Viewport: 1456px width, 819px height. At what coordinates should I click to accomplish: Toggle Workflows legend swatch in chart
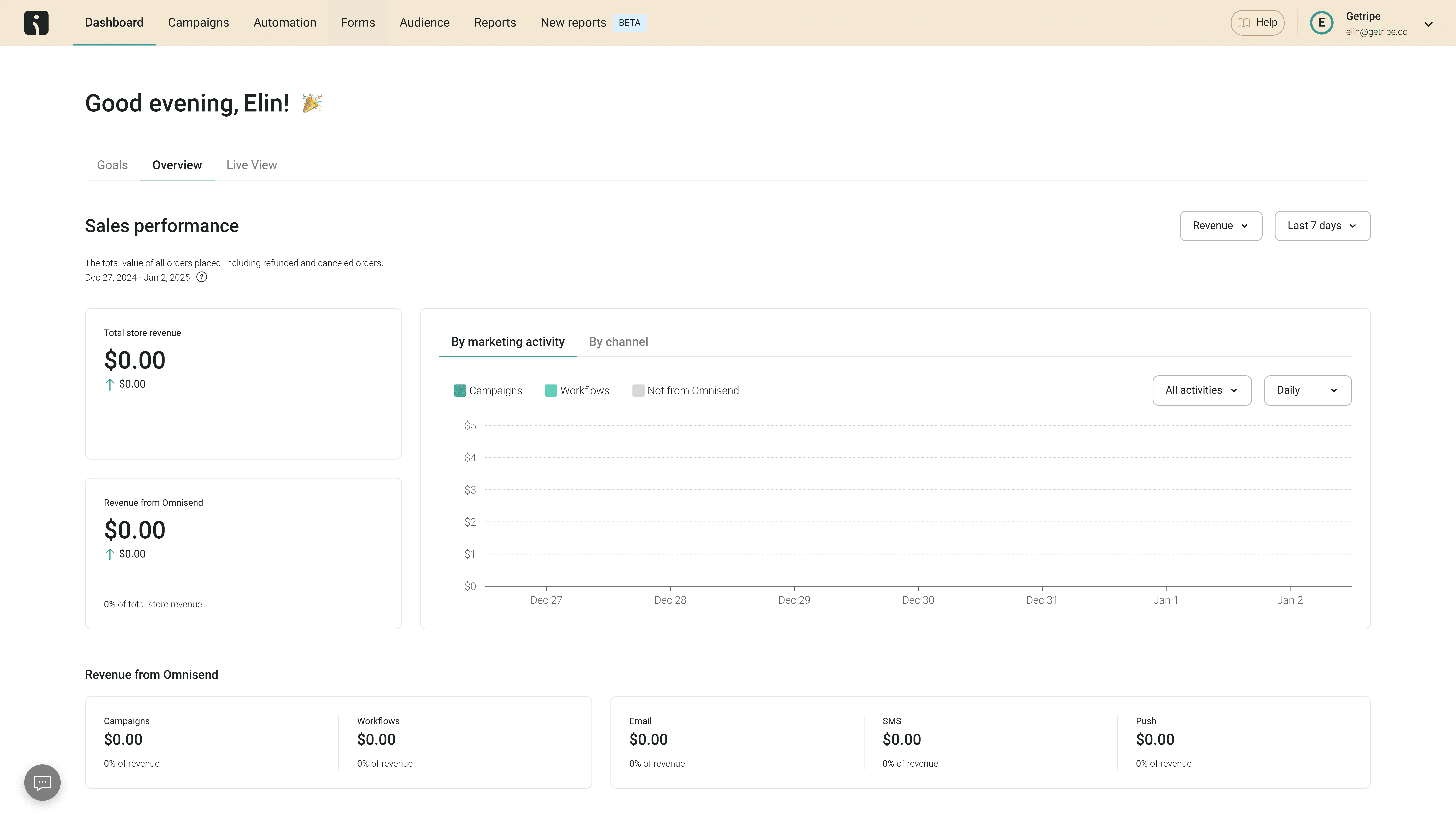(551, 391)
